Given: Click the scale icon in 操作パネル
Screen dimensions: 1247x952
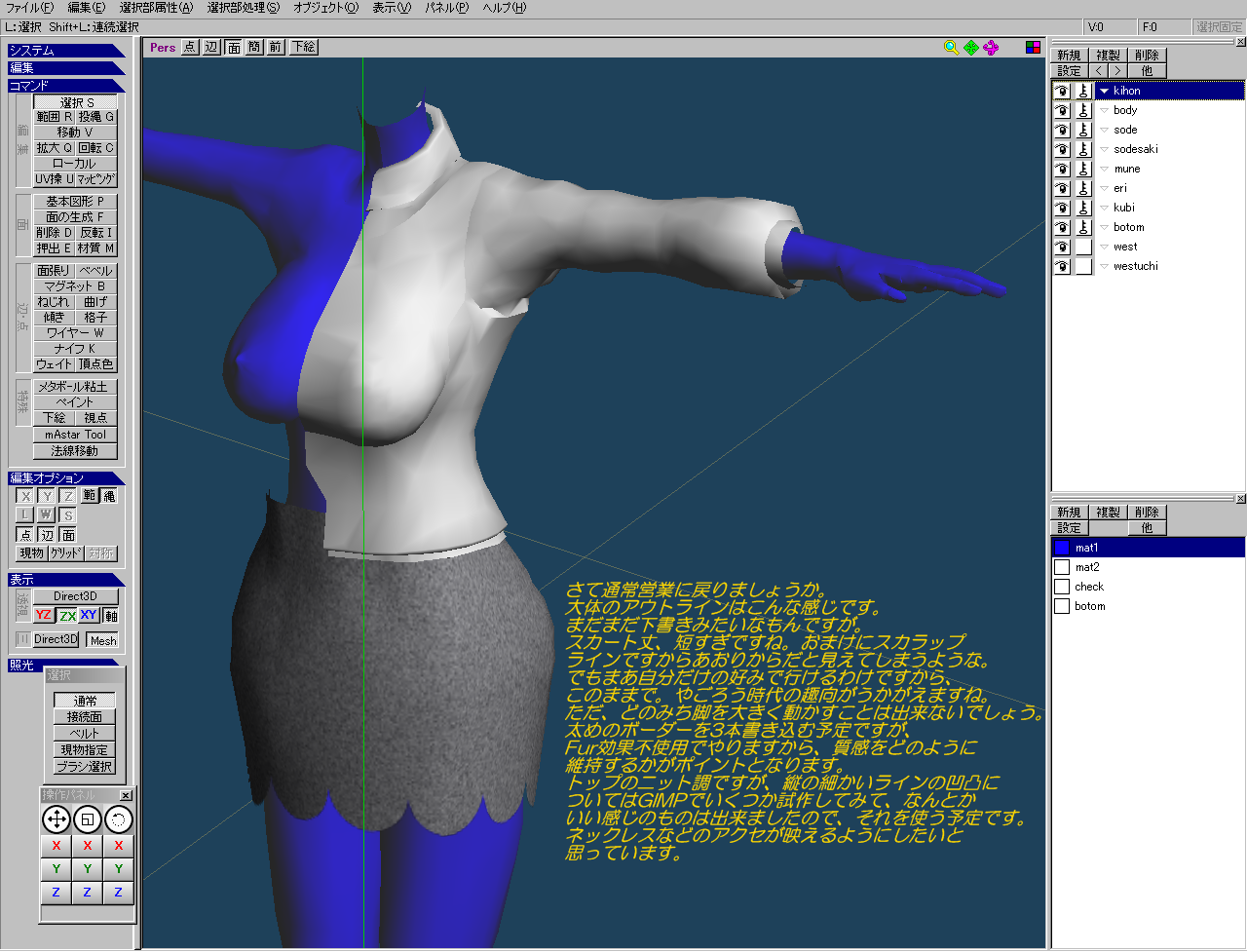Looking at the screenshot, I should pos(88,819).
